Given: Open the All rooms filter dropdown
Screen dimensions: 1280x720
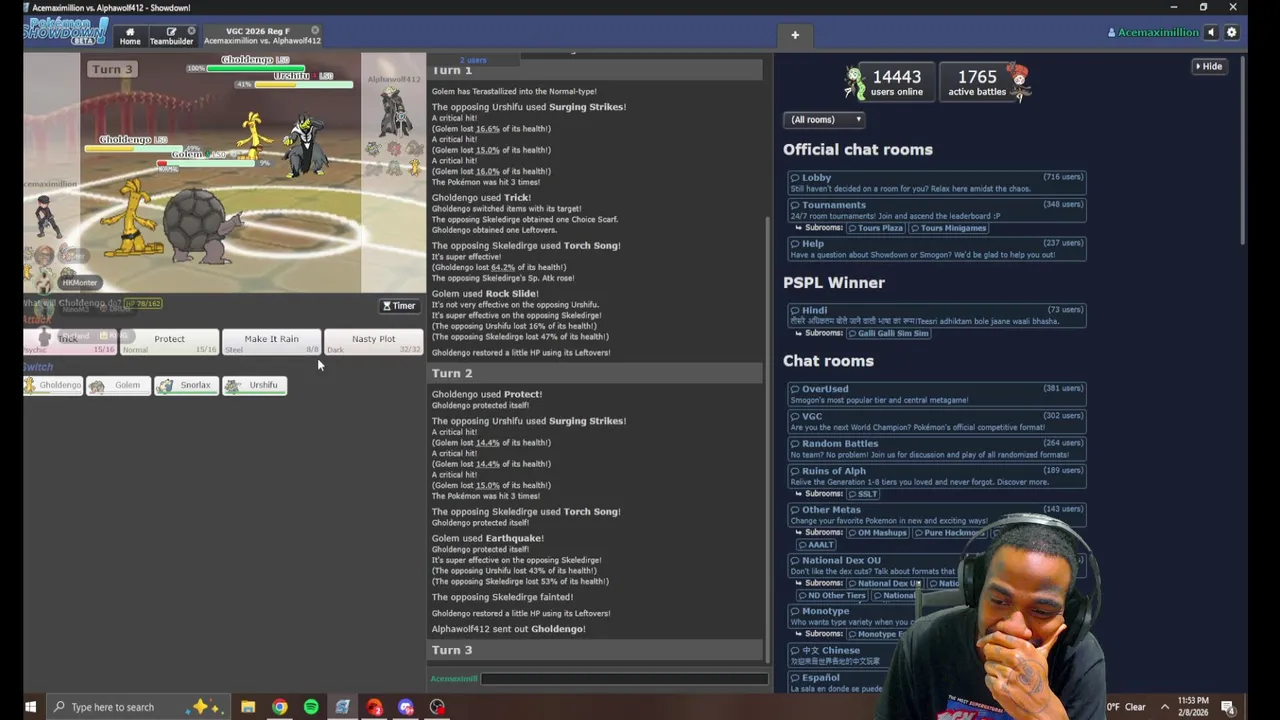Looking at the screenshot, I should click(x=826, y=120).
